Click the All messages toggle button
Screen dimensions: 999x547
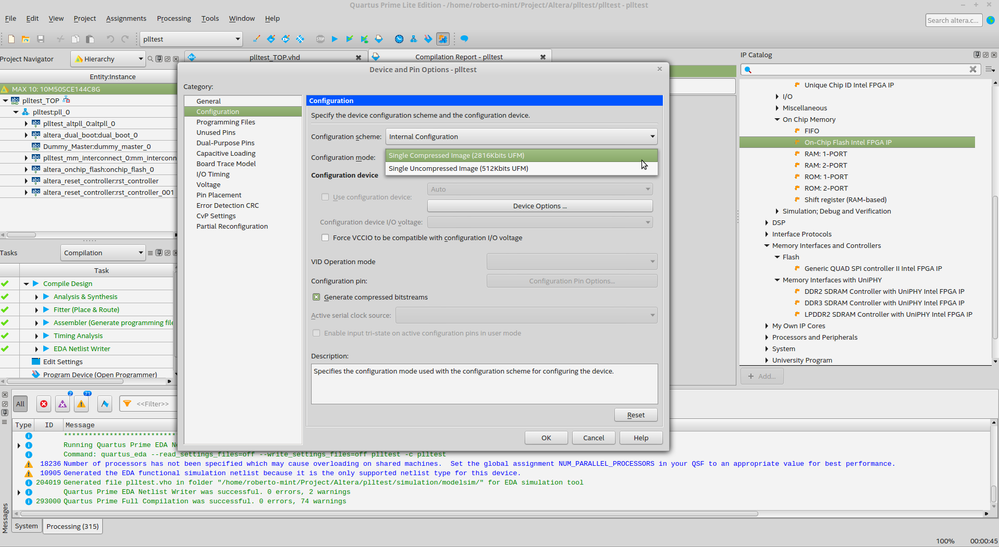[20, 403]
